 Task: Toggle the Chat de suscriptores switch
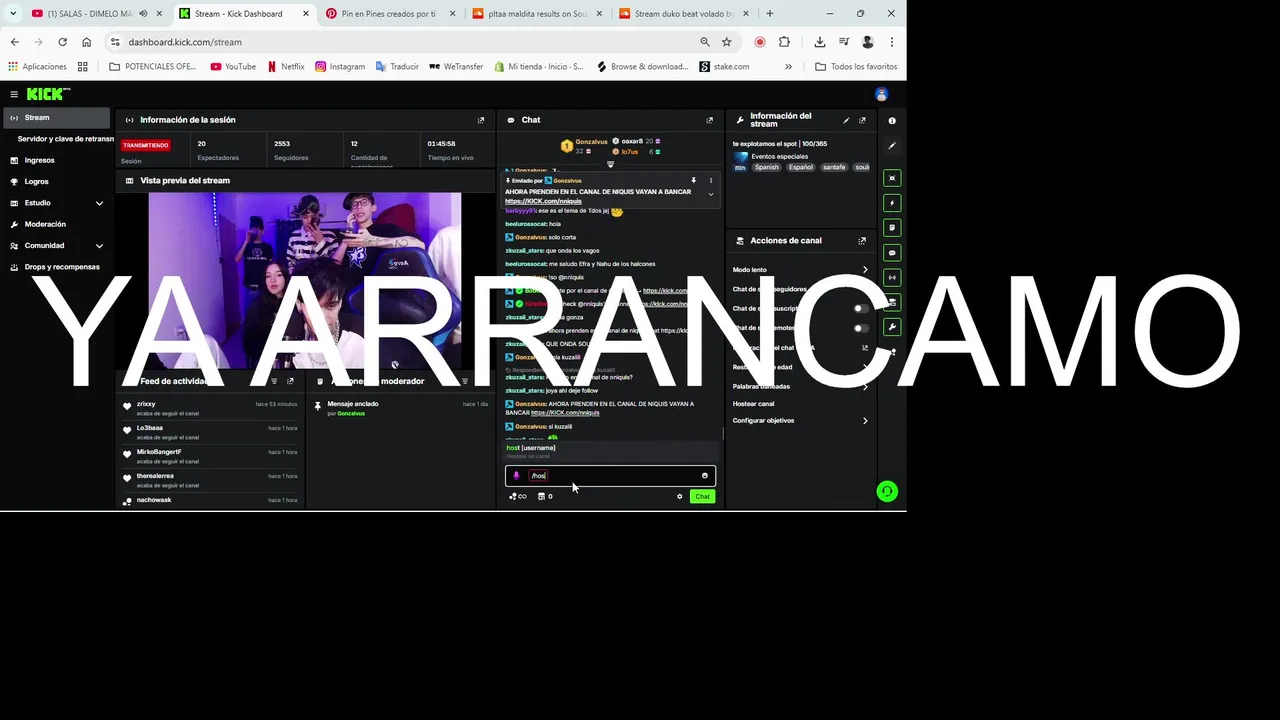click(x=860, y=309)
